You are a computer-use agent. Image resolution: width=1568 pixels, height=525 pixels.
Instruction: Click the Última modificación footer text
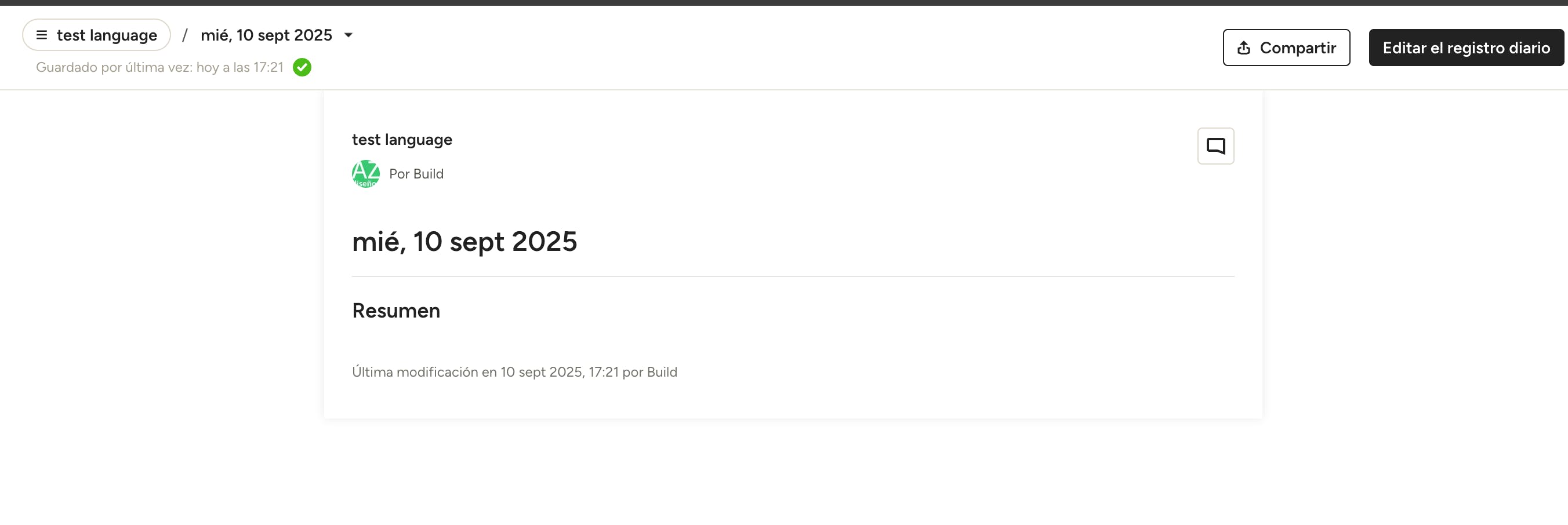(514, 372)
